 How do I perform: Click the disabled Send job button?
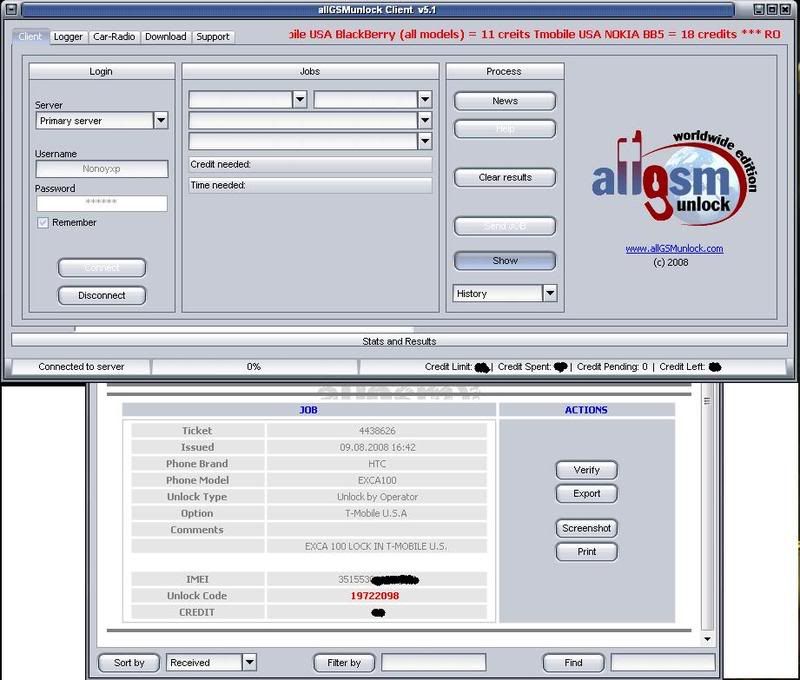(505, 226)
